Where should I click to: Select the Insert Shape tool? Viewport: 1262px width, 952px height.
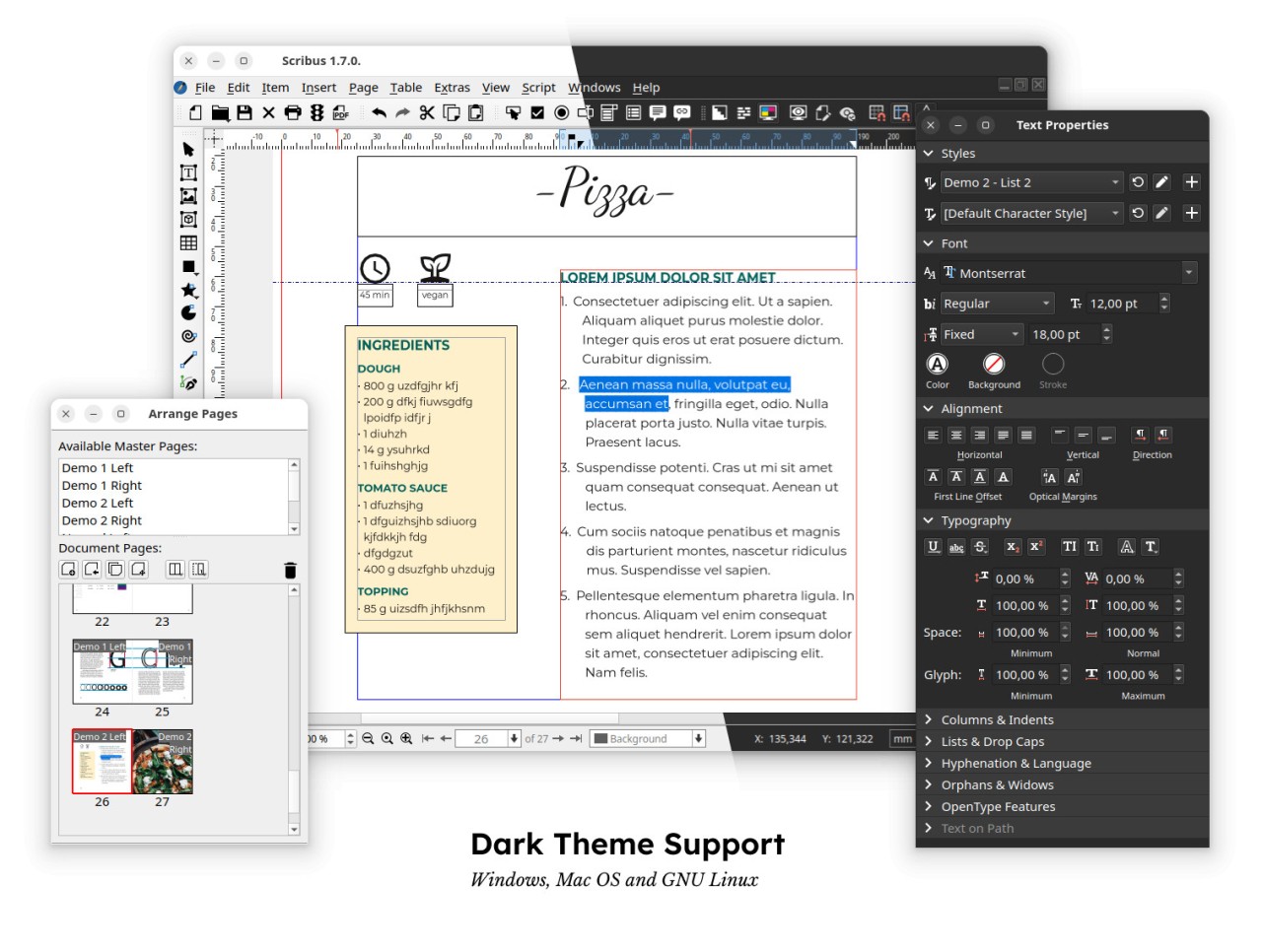coord(188,265)
